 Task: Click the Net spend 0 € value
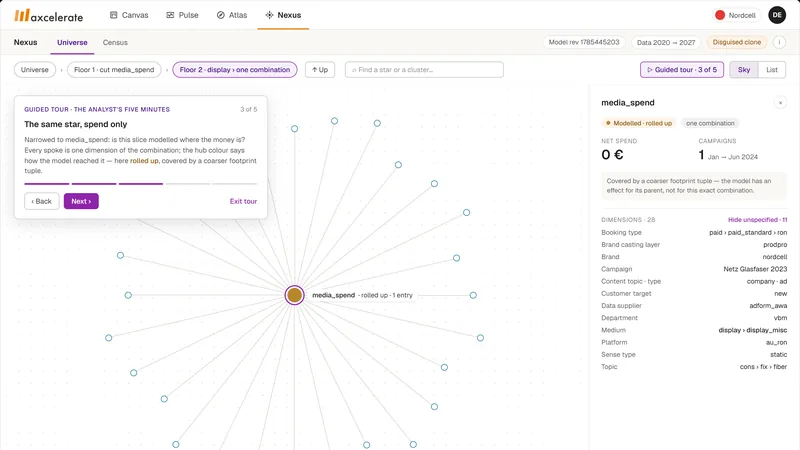click(x=612, y=155)
